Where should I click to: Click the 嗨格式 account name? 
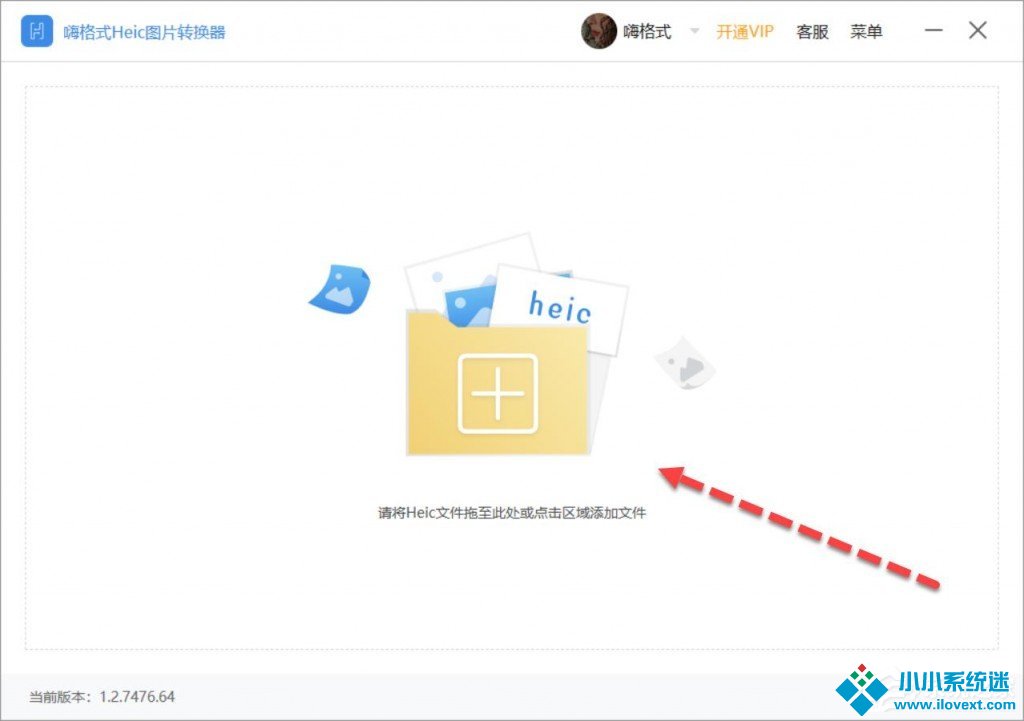coord(647,32)
